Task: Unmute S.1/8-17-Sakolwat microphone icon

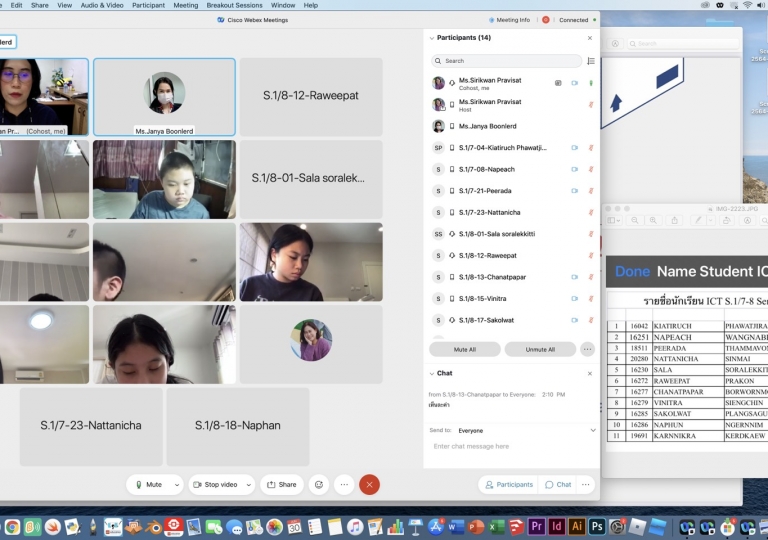Action: pos(591,320)
